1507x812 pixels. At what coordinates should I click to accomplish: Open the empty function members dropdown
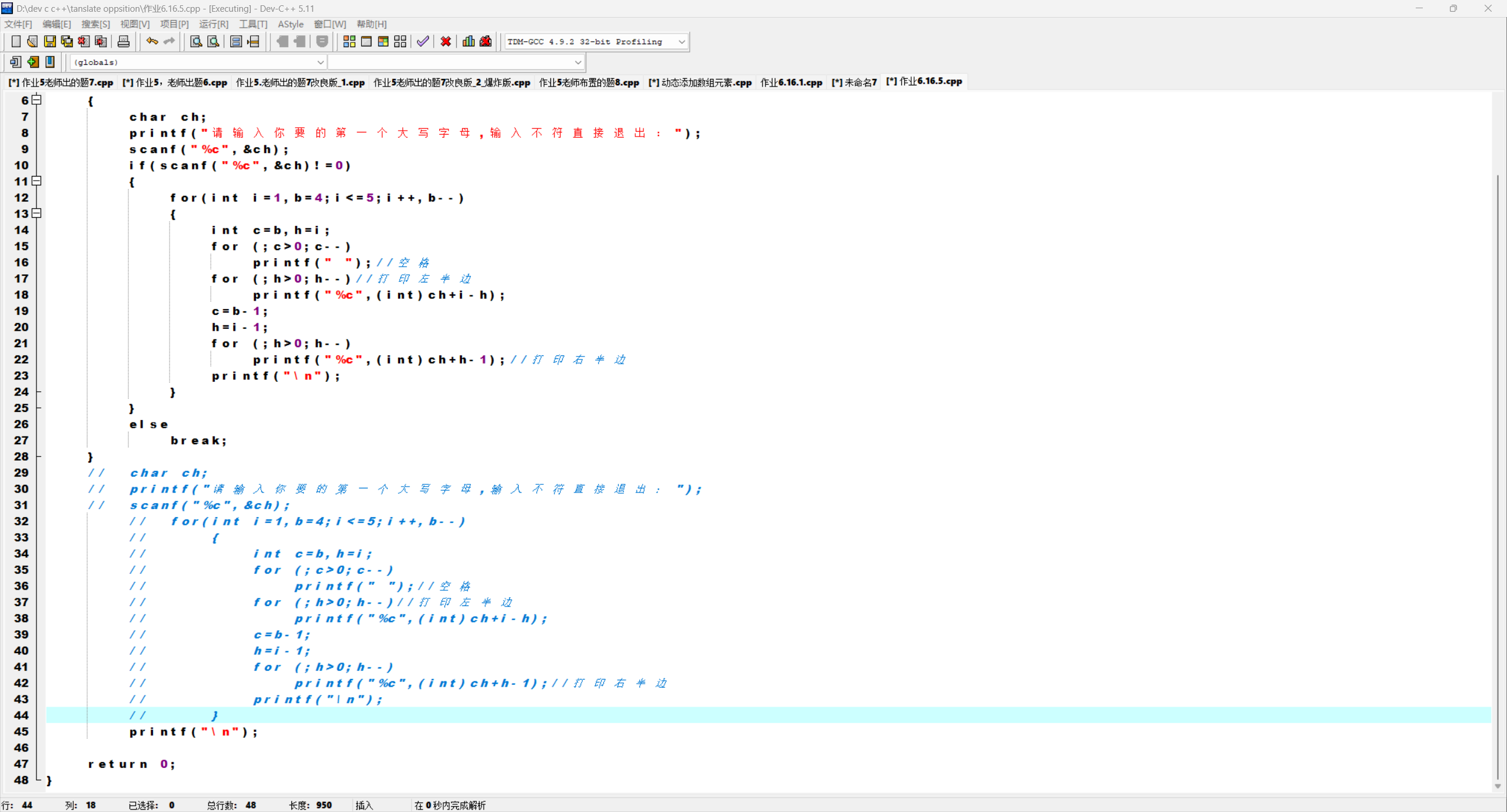pyautogui.click(x=577, y=62)
